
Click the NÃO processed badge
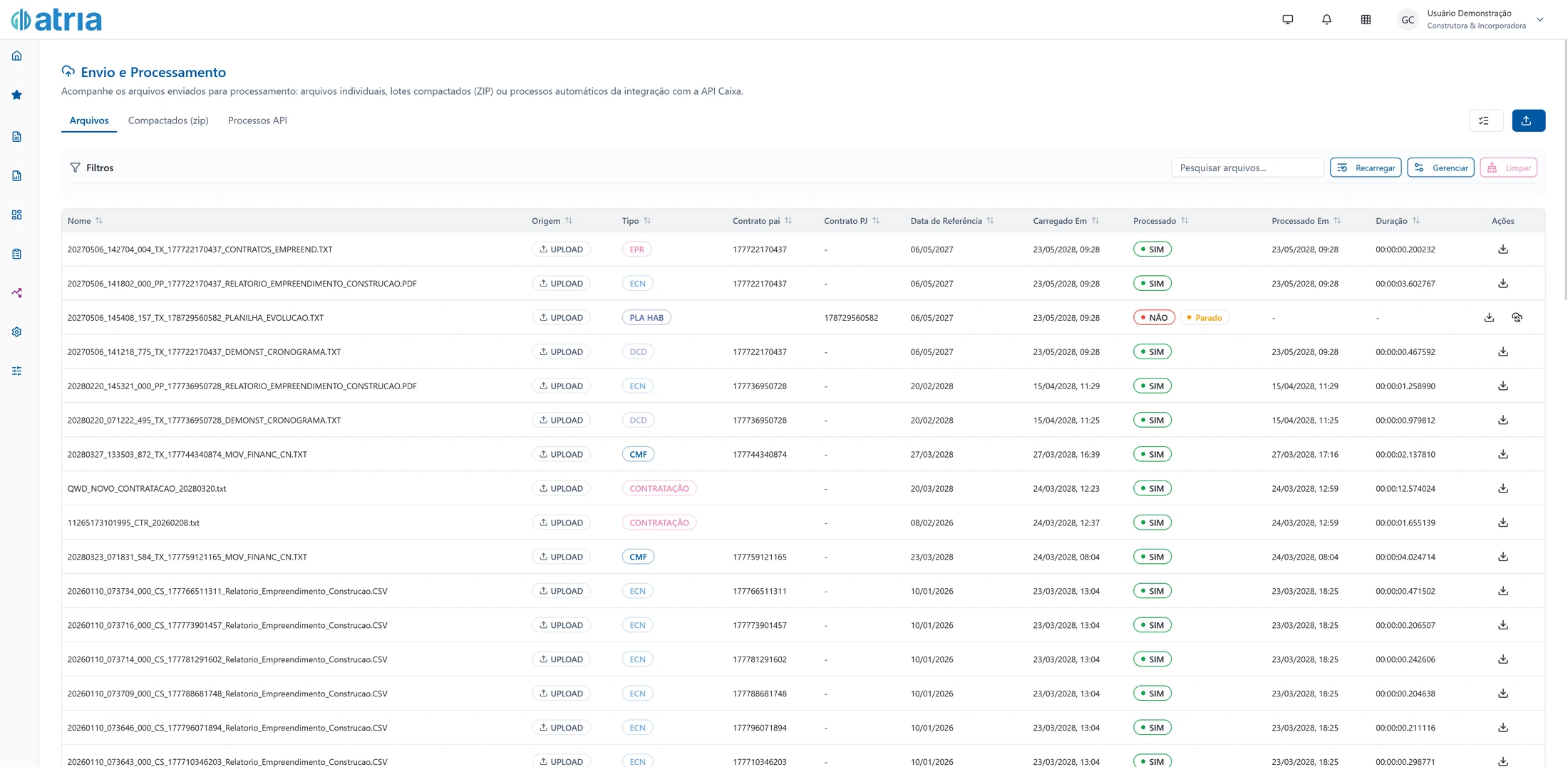(1154, 318)
